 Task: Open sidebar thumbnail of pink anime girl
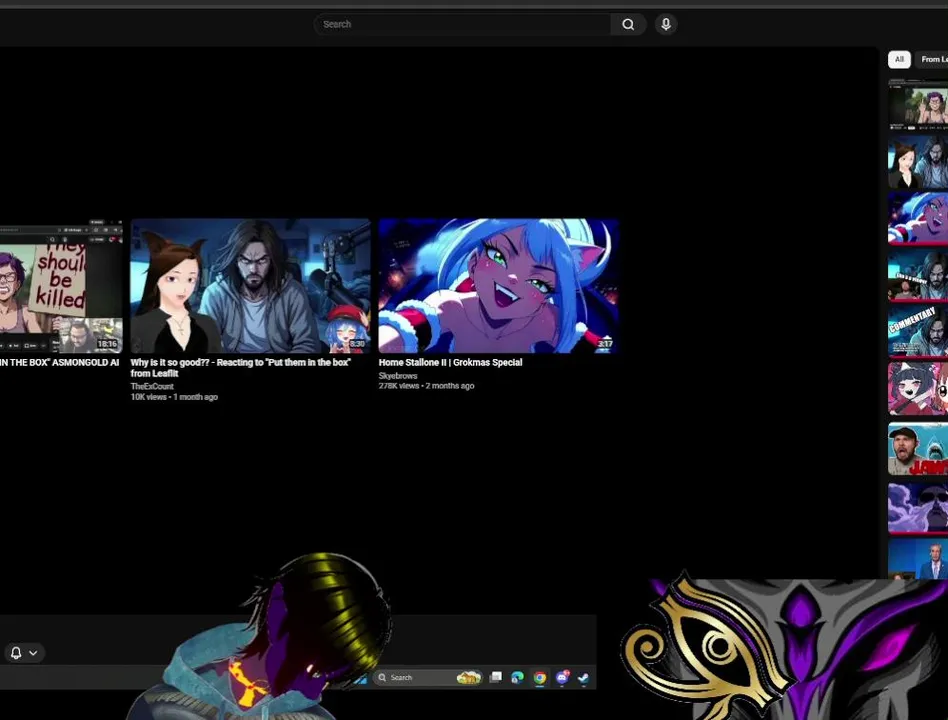point(918,388)
